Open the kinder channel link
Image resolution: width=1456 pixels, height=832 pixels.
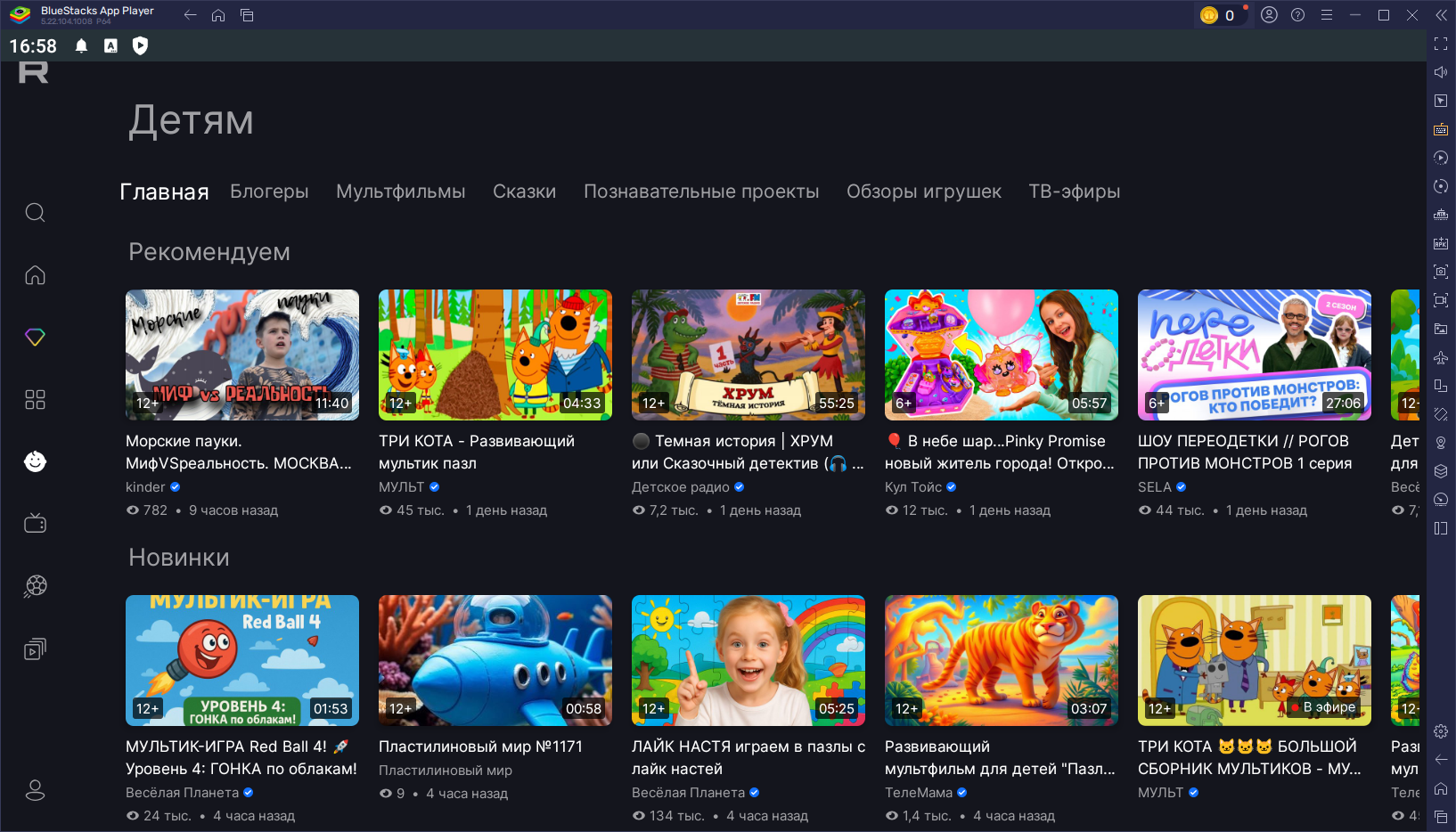point(145,487)
